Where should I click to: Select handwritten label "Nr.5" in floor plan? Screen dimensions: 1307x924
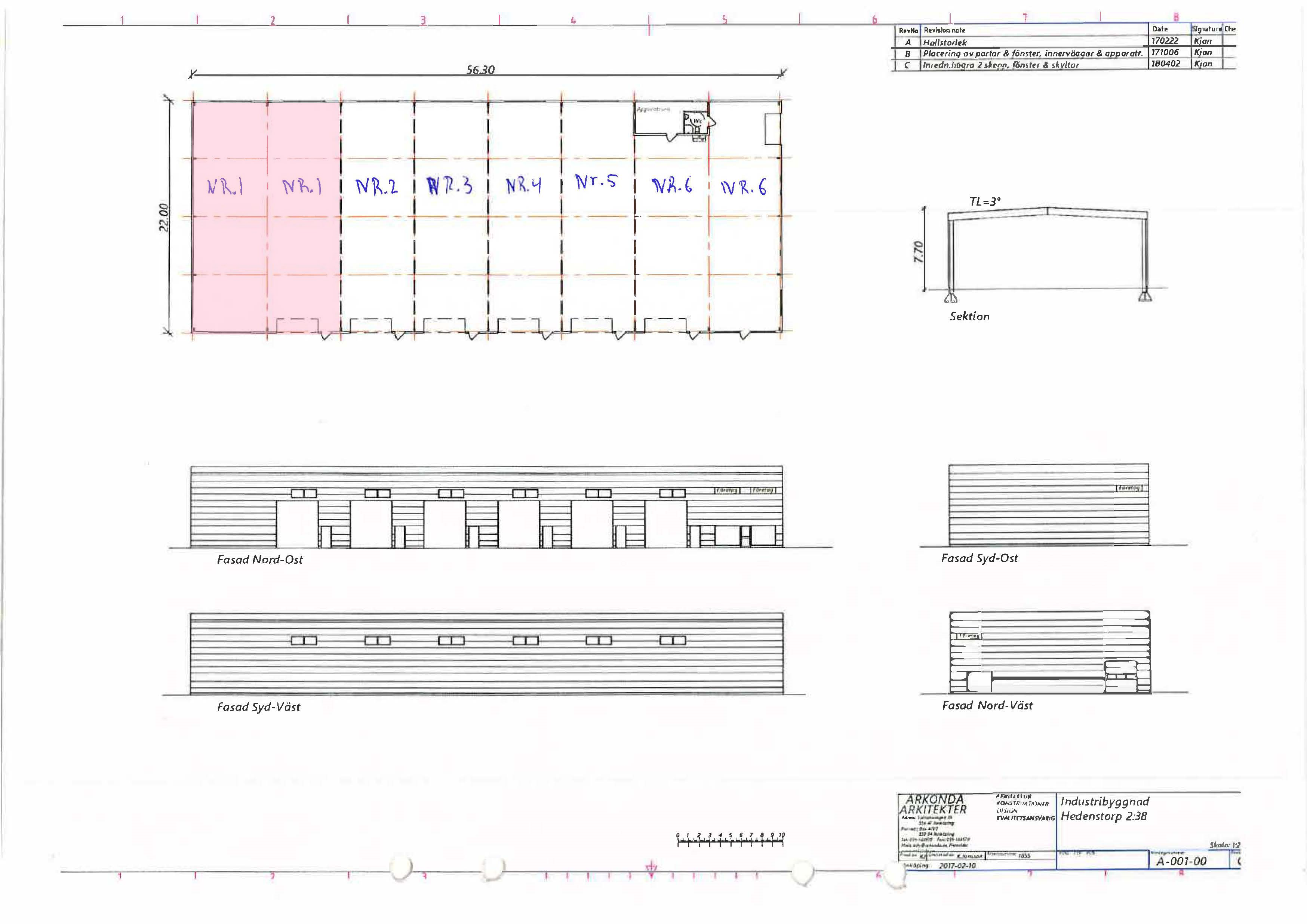click(596, 182)
